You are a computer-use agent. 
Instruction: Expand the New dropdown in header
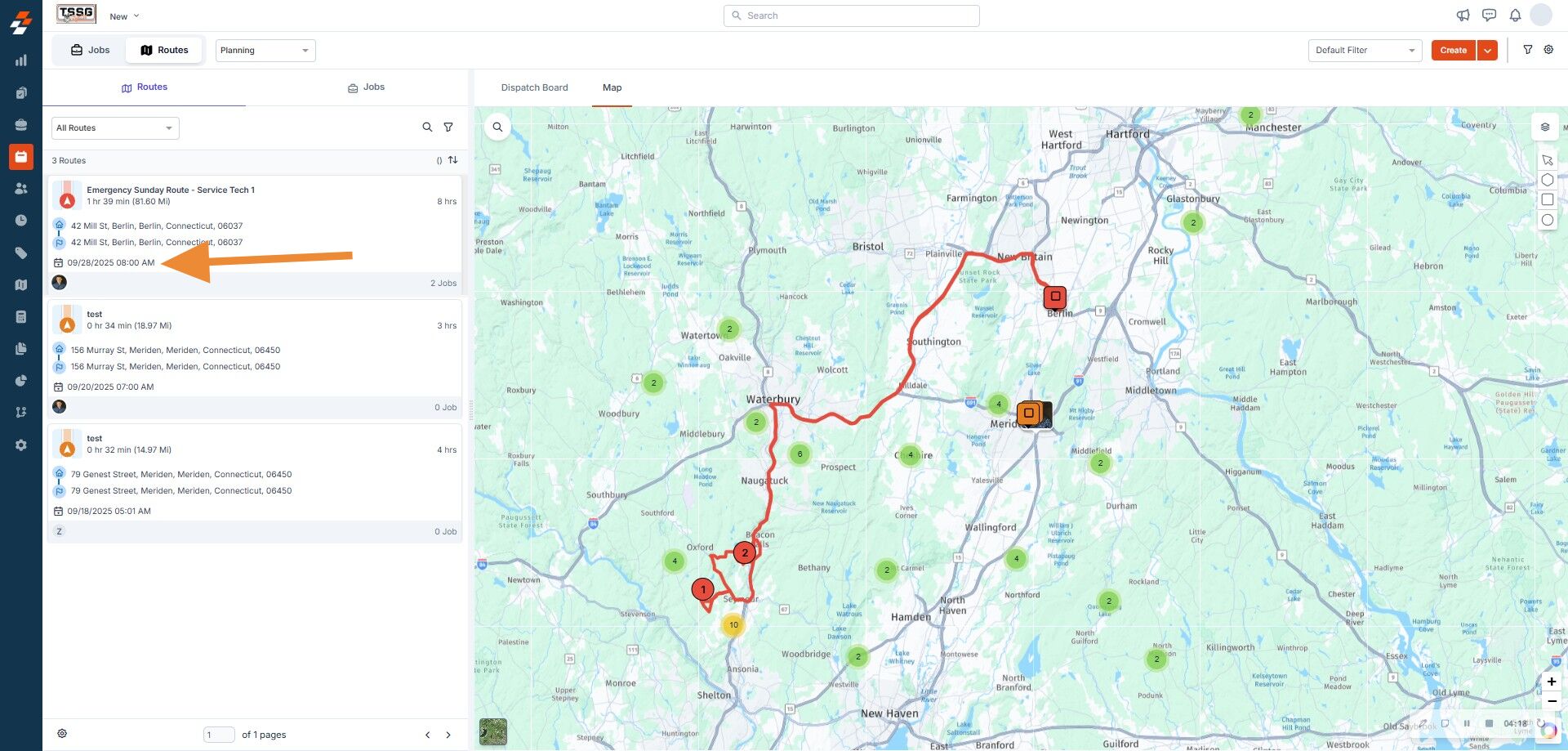[x=124, y=16]
